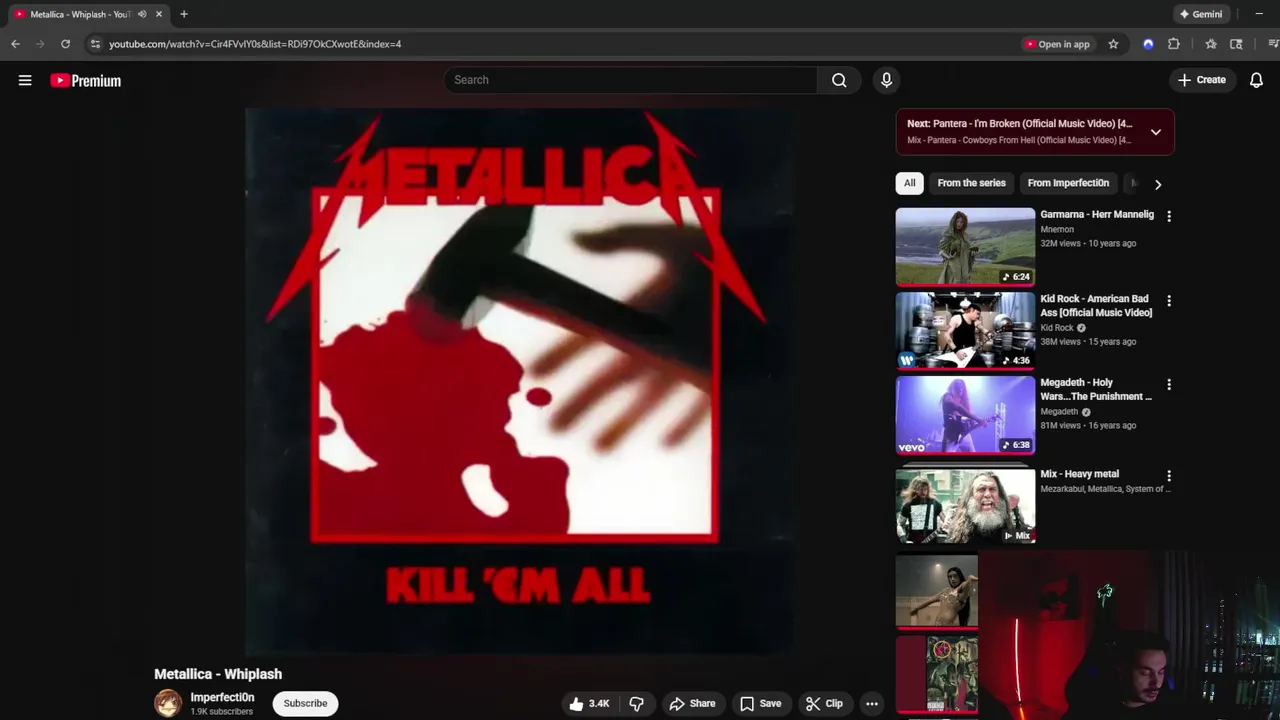Open Kid Rock American Bad Ass thumbnail
The width and height of the screenshot is (1280, 720).
click(965, 331)
